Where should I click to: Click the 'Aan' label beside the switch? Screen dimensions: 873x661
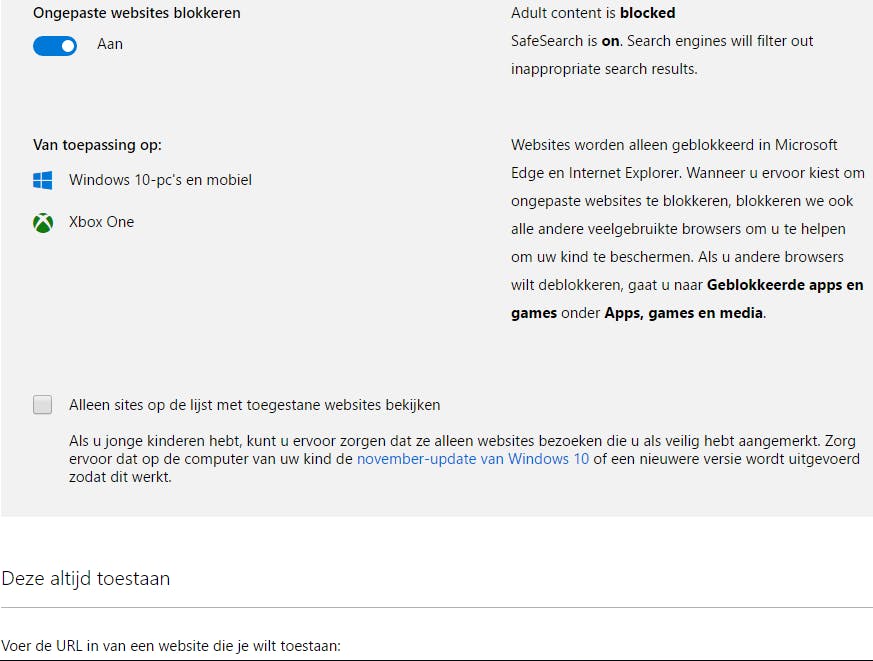point(110,44)
